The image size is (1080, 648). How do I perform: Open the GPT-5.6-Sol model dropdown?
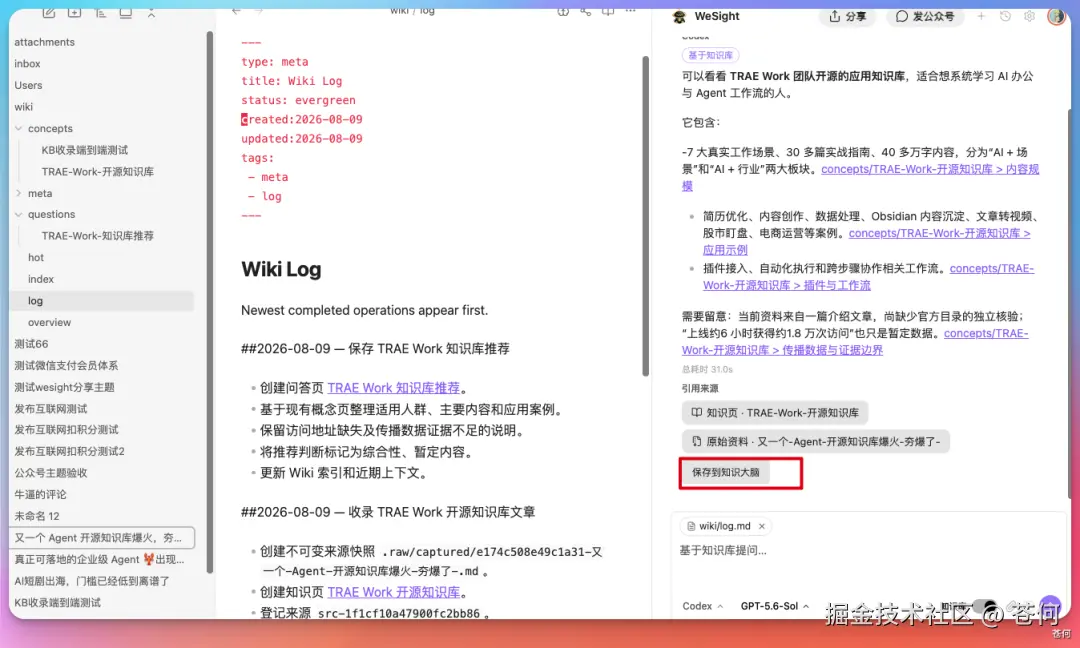[x=775, y=606]
